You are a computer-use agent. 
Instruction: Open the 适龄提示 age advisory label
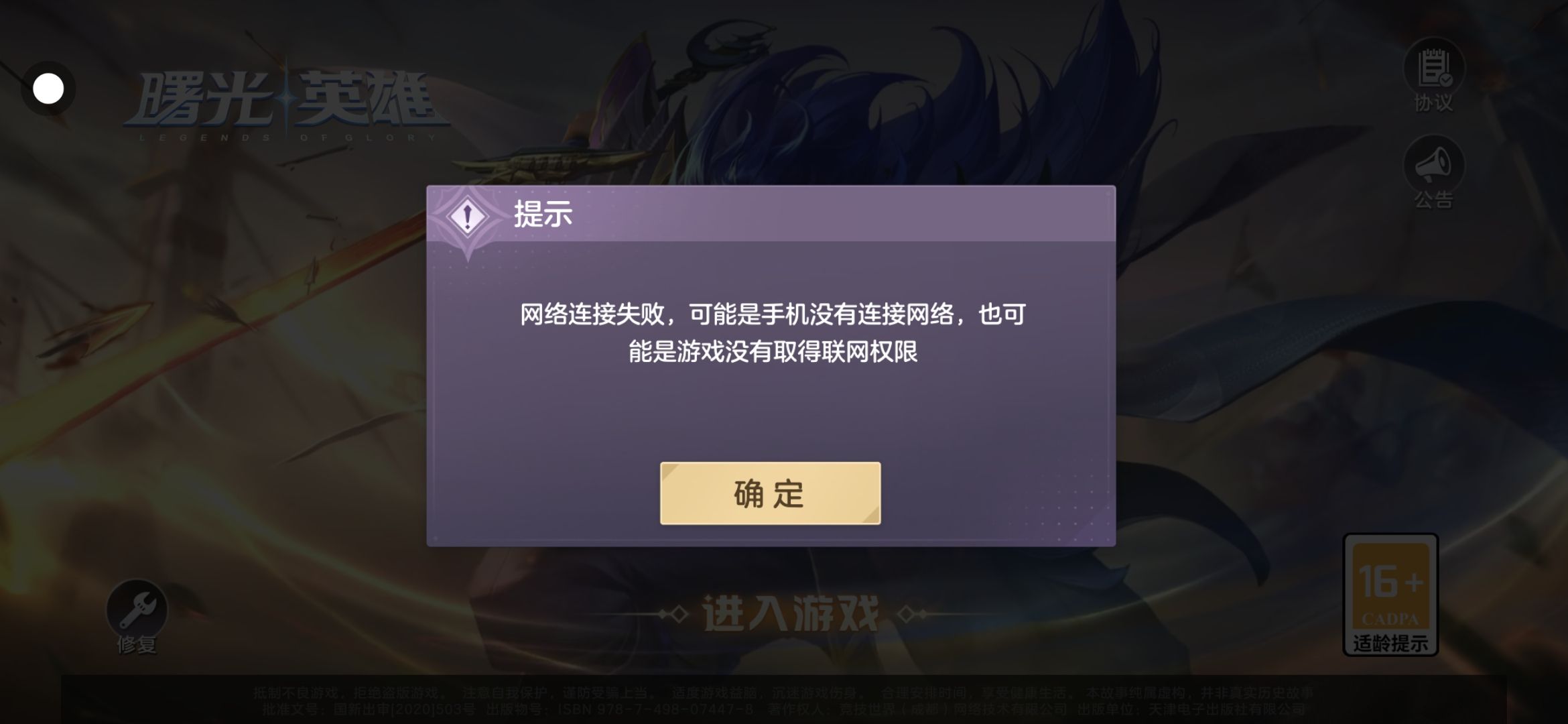tap(1390, 644)
